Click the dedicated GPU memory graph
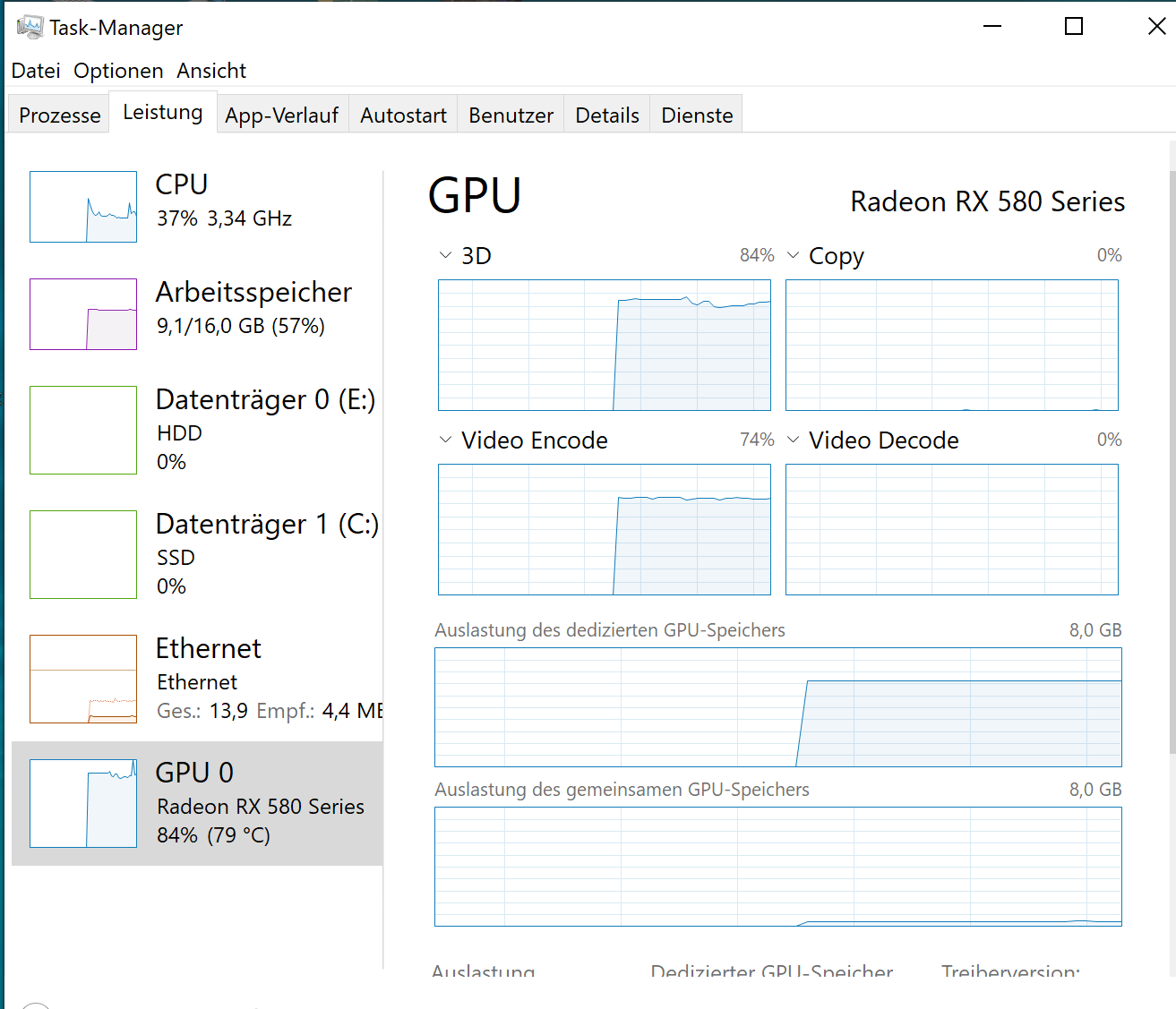This screenshot has height=1009, width=1176. (778, 707)
